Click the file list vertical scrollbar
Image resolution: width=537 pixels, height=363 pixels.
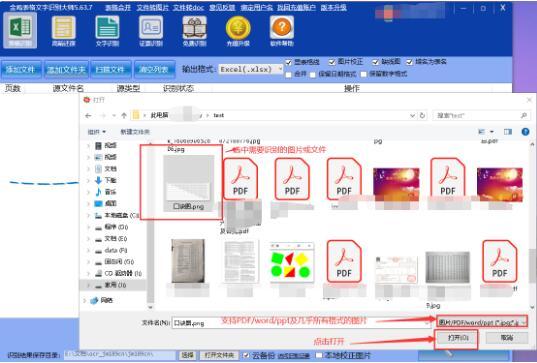[x=532, y=224]
